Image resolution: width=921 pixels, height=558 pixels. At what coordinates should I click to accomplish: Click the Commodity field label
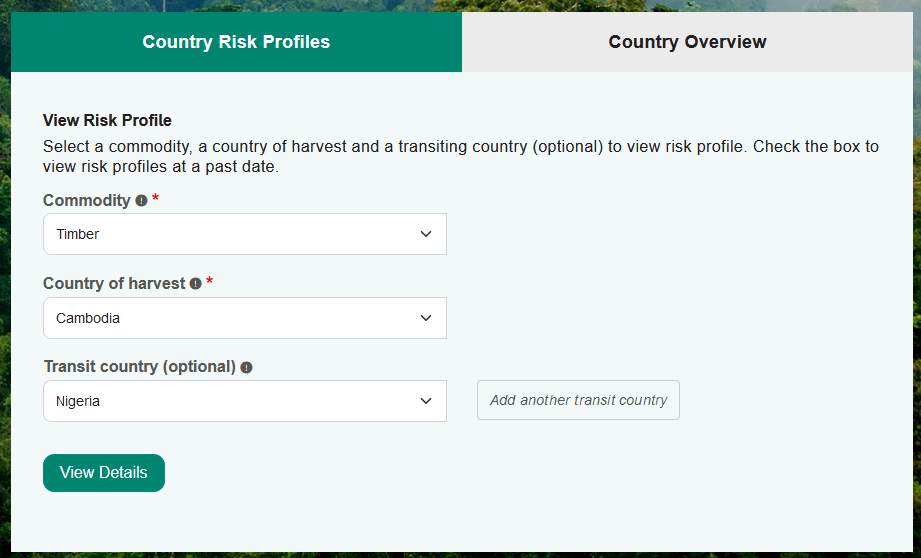87,201
